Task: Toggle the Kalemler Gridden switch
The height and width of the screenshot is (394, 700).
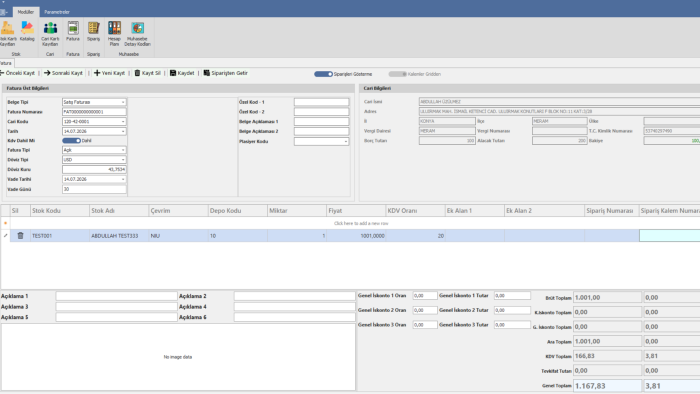Action: (397, 74)
